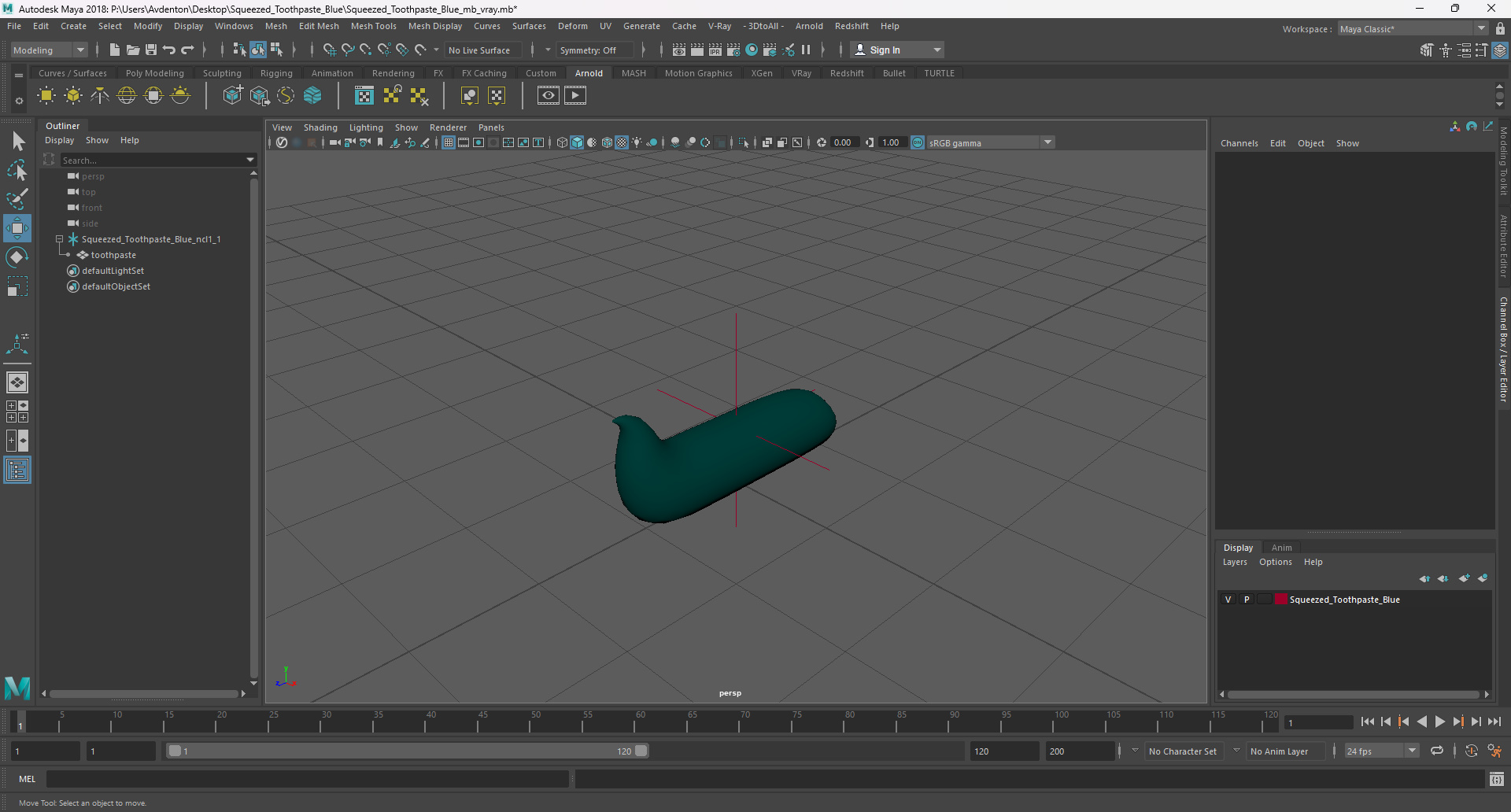Create an Arnold physical sky from the shelf
Screen dimensions: 1511x812
180,96
